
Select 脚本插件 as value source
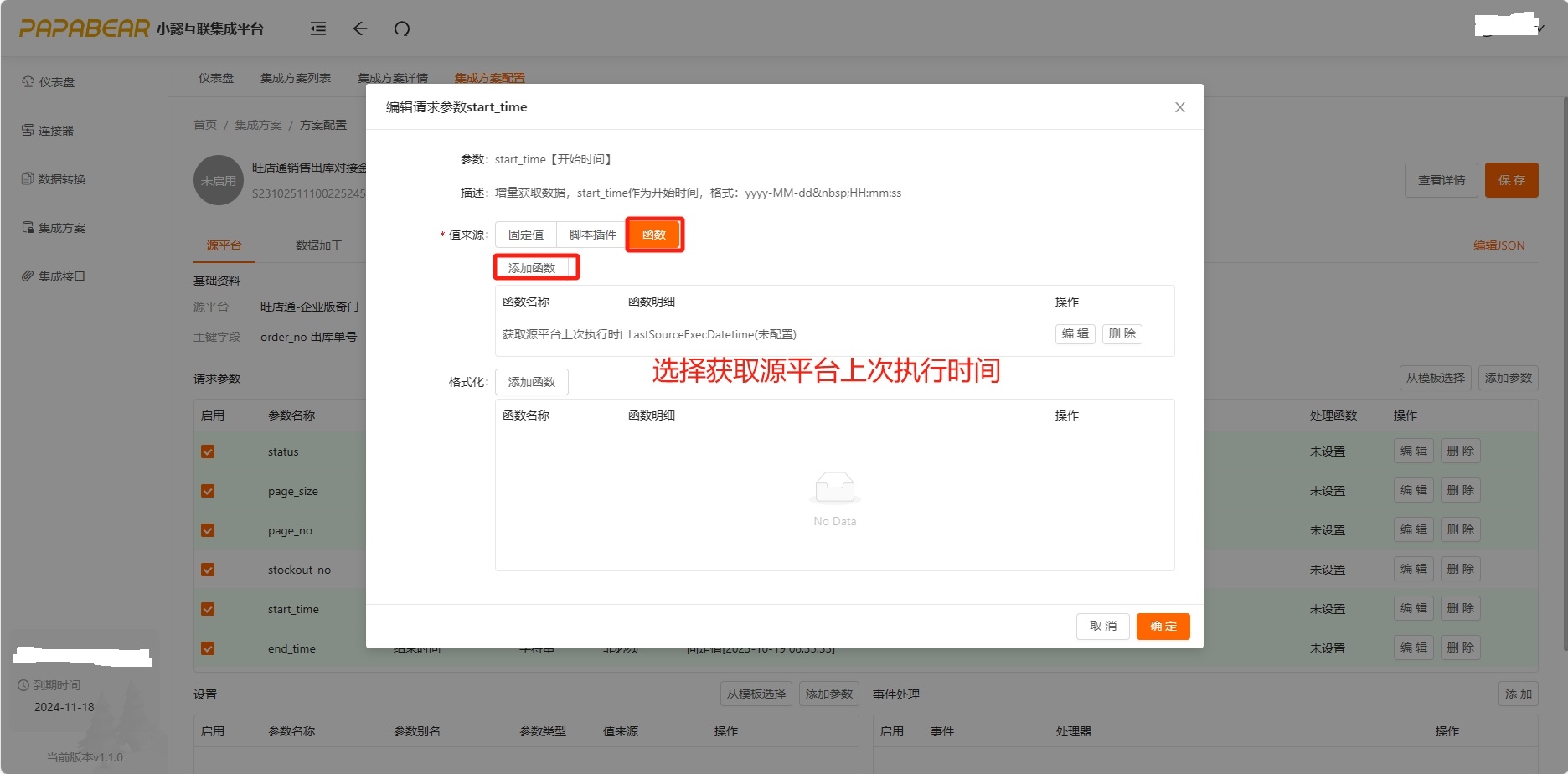tap(592, 235)
